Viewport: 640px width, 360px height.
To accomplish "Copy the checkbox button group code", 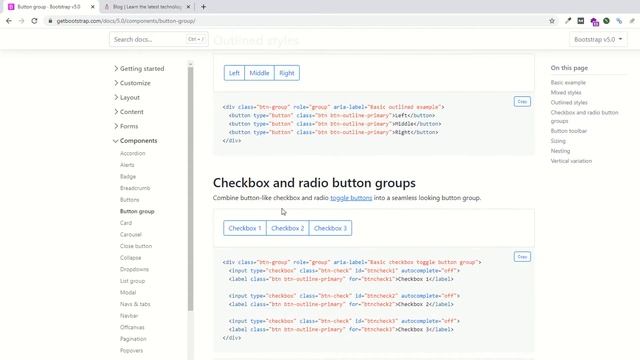I will [522, 257].
